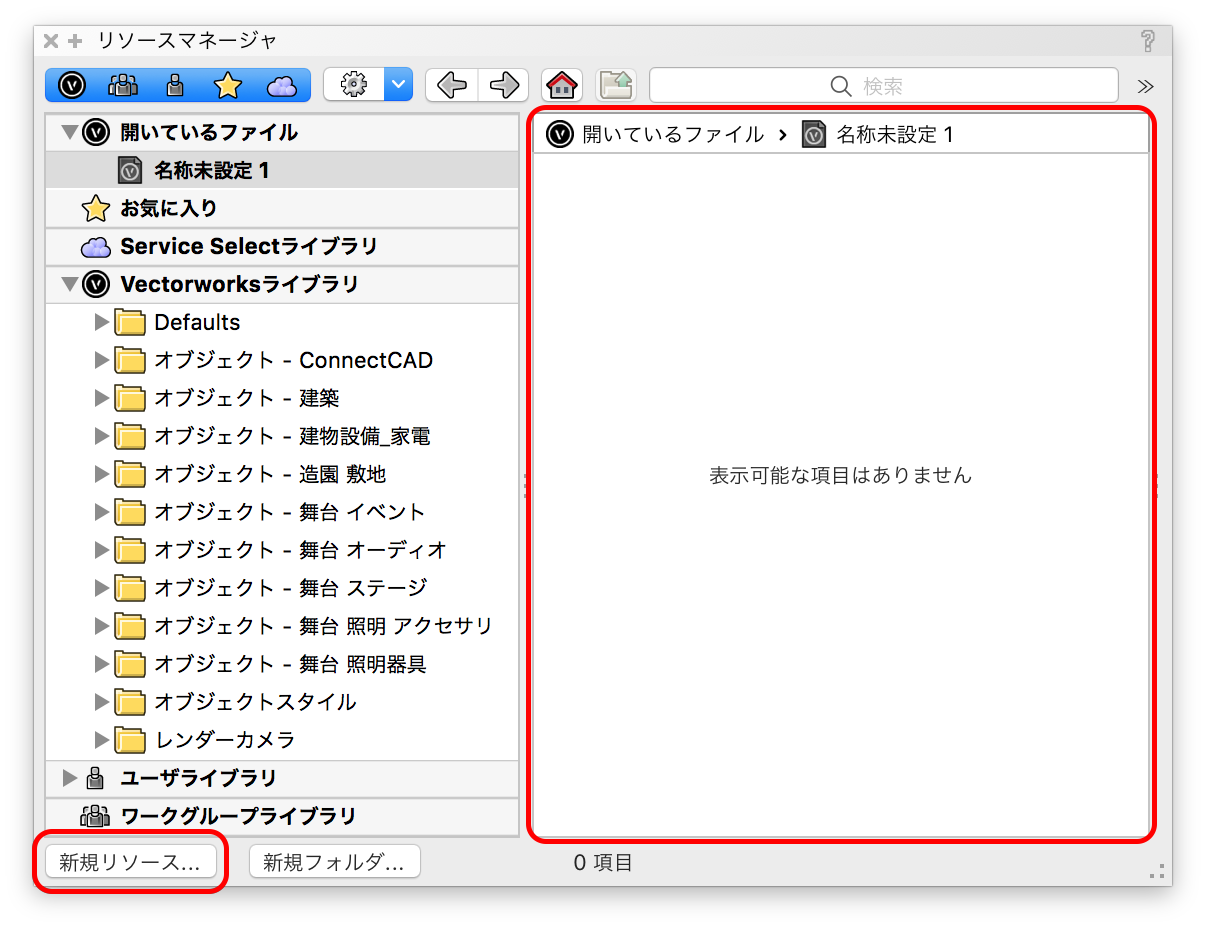Collapse the 開いているファイル section
The width and height of the screenshot is (1206, 928).
[69, 132]
